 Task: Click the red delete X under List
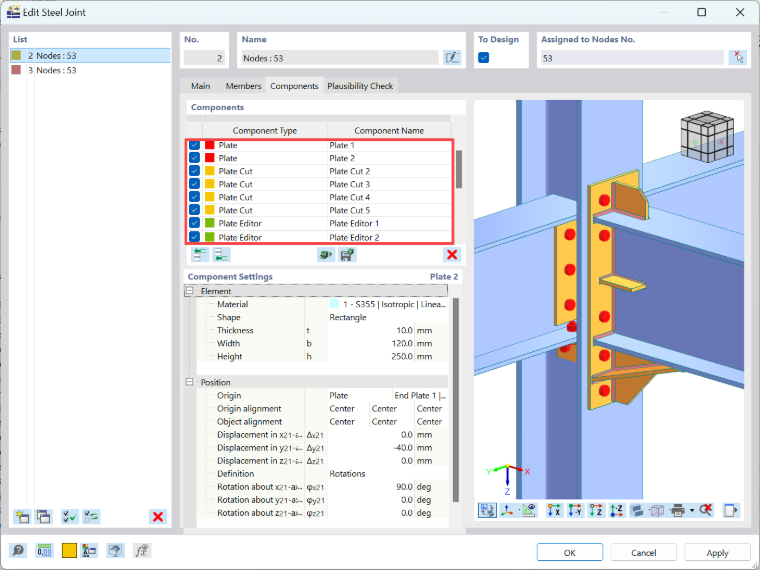(x=158, y=516)
